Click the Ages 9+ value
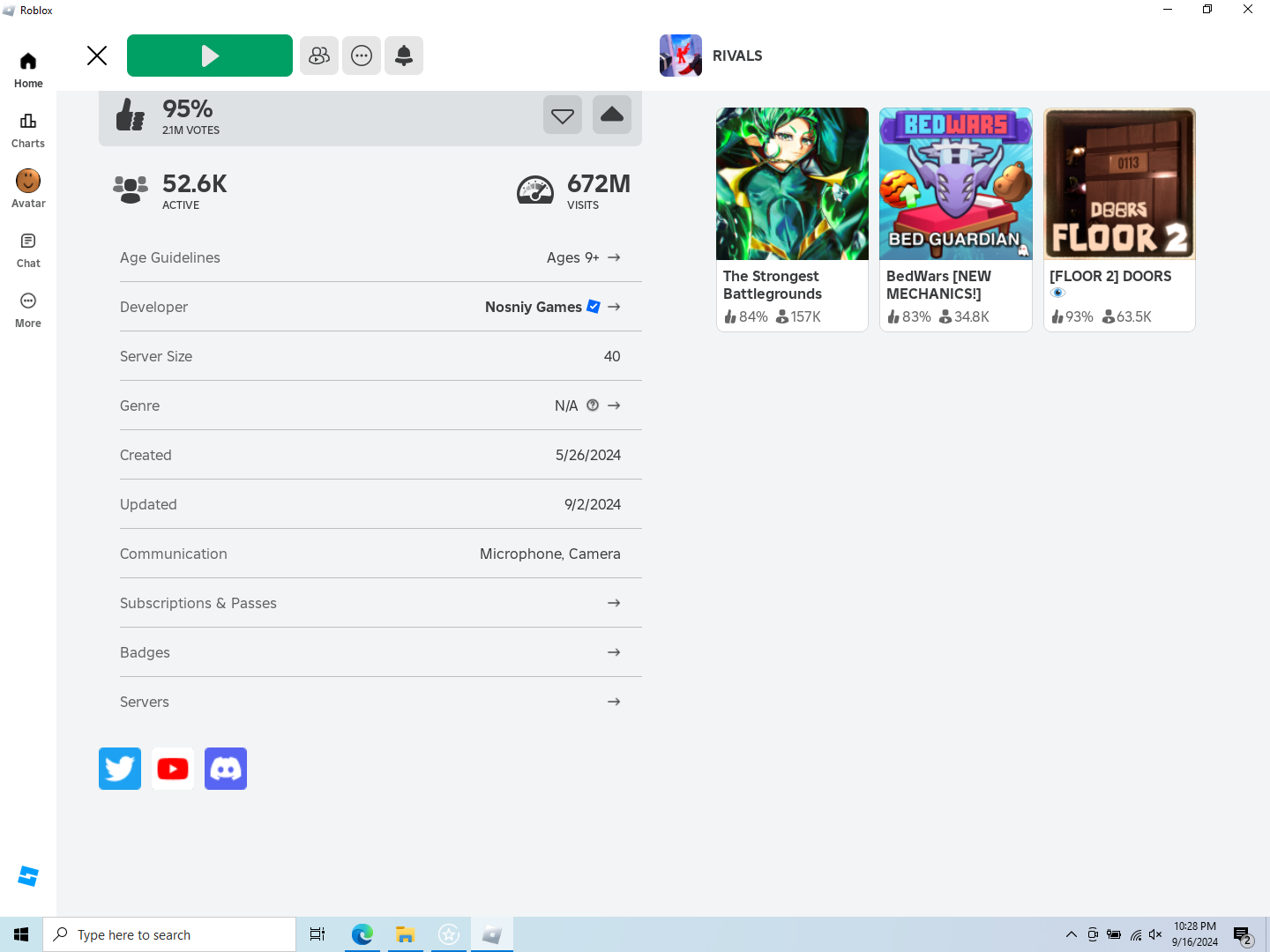Screen dimensions: 1270x952 click(x=572, y=257)
